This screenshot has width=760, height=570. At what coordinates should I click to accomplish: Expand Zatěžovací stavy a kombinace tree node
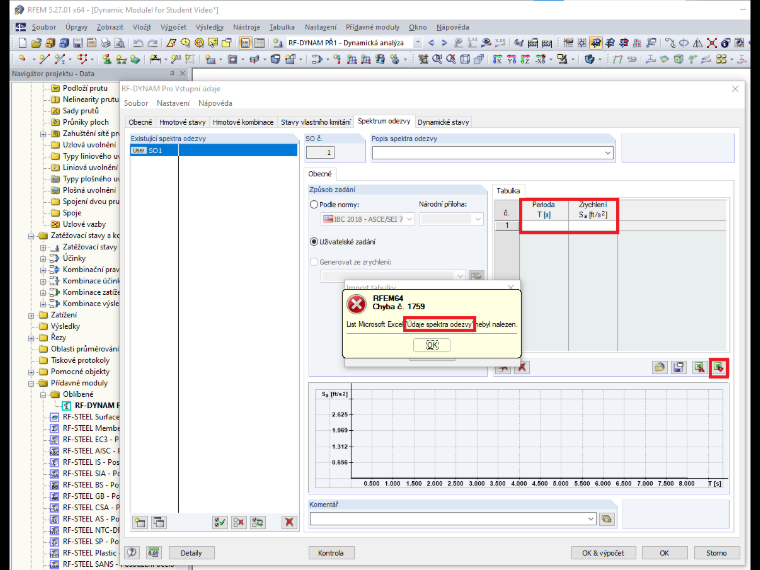click(x=31, y=236)
